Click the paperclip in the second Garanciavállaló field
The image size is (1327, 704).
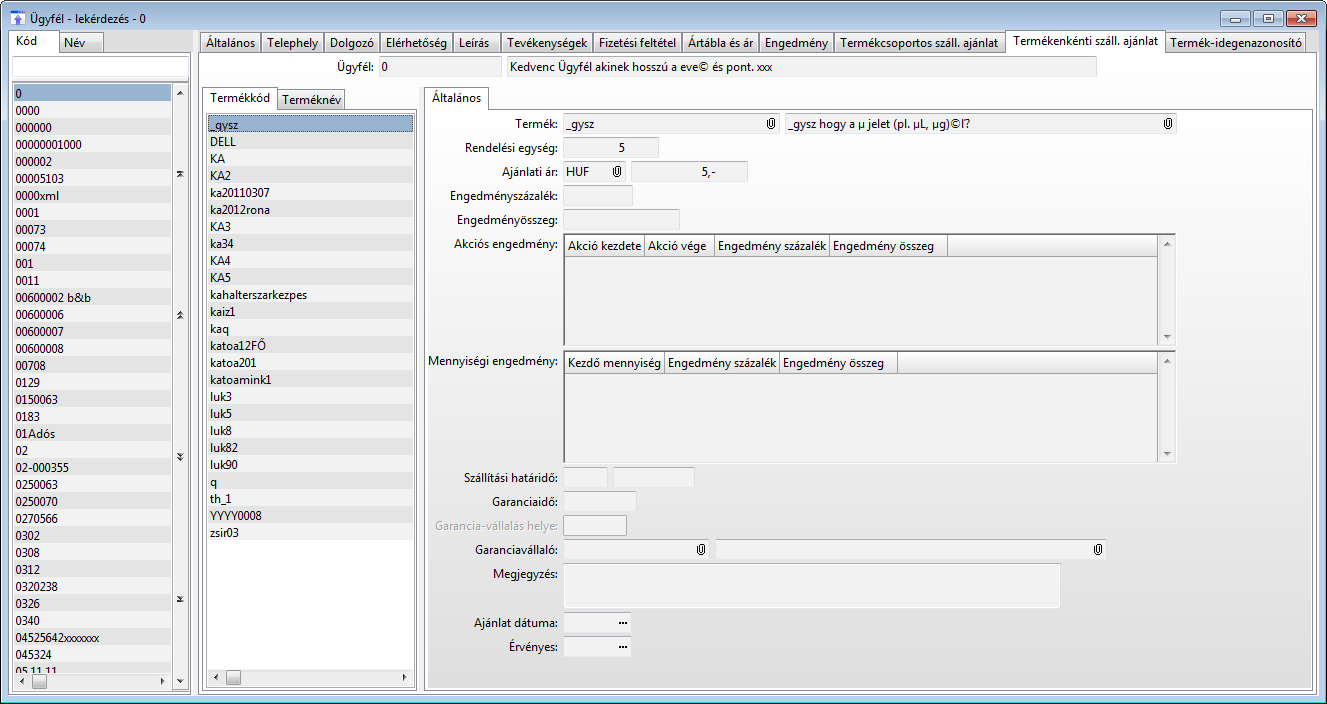pos(1098,550)
